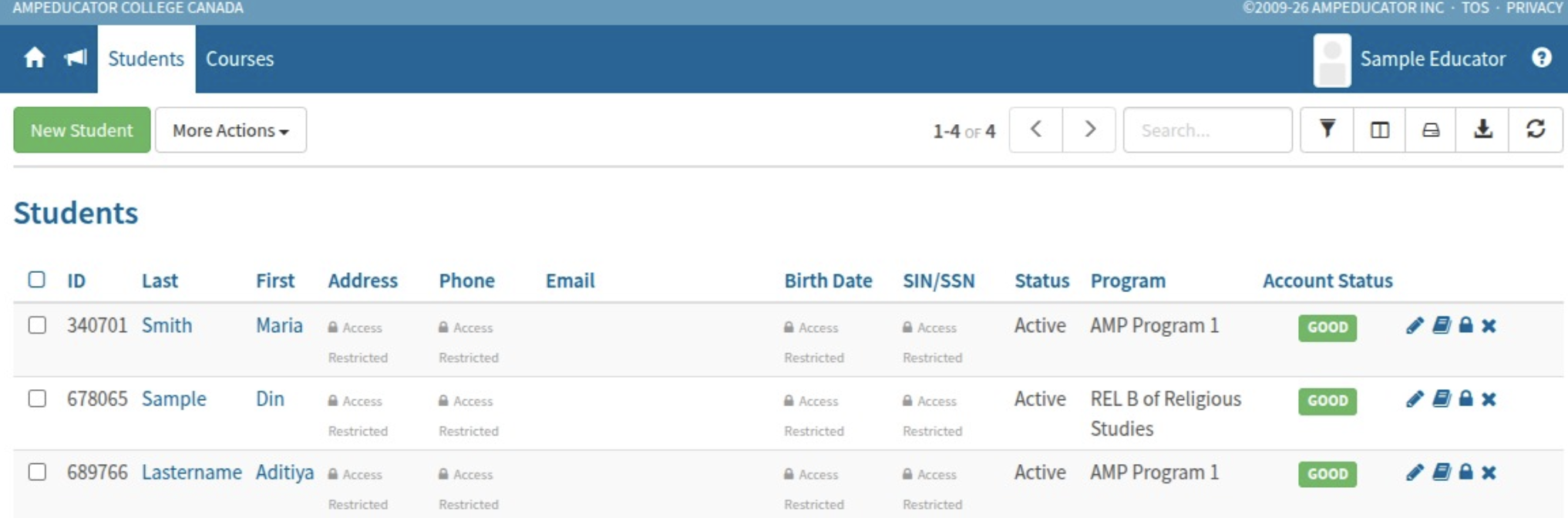Click the GOOD badge for Maria Smith
This screenshot has width=1568, height=518.
[1327, 327]
